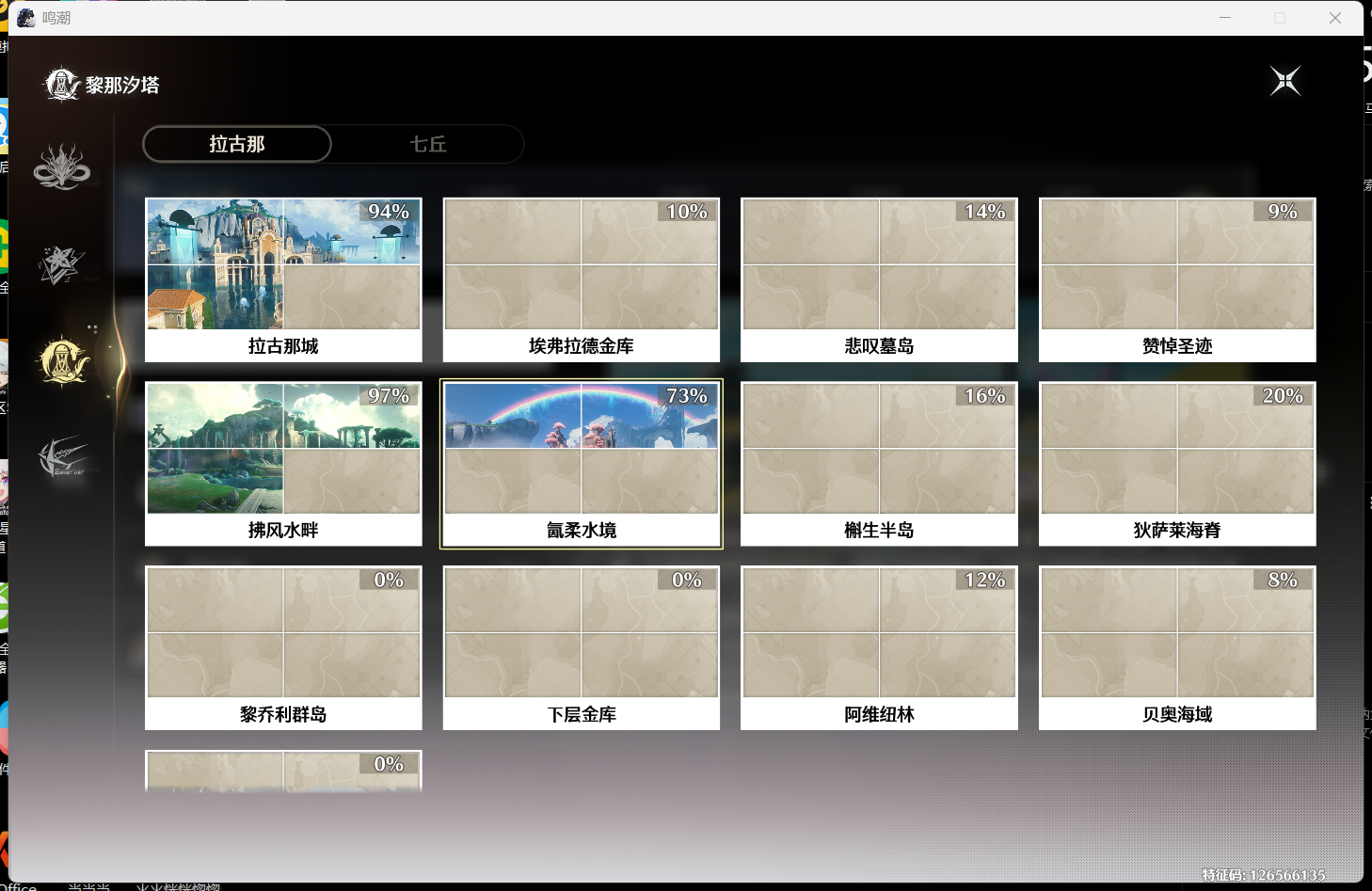Click the 黎那汐塔 title text
The width and height of the screenshot is (1372, 891).
point(122,85)
